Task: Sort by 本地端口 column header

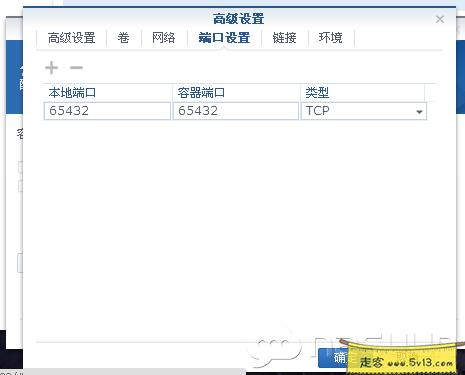Action: (x=107, y=92)
